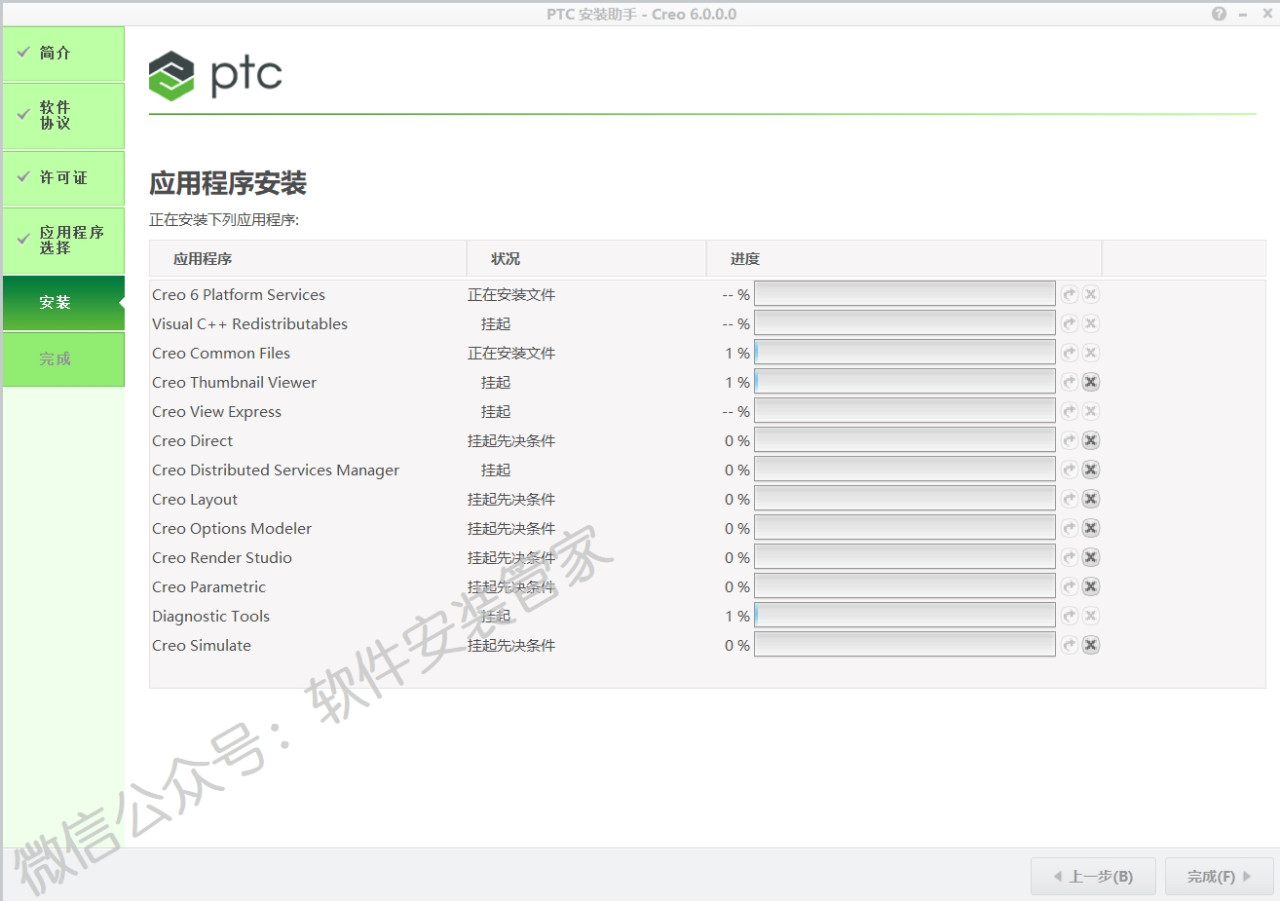The image size is (1280, 901).
Task: Select the Visual C++ Redistributables row name
Action: [x=250, y=324]
